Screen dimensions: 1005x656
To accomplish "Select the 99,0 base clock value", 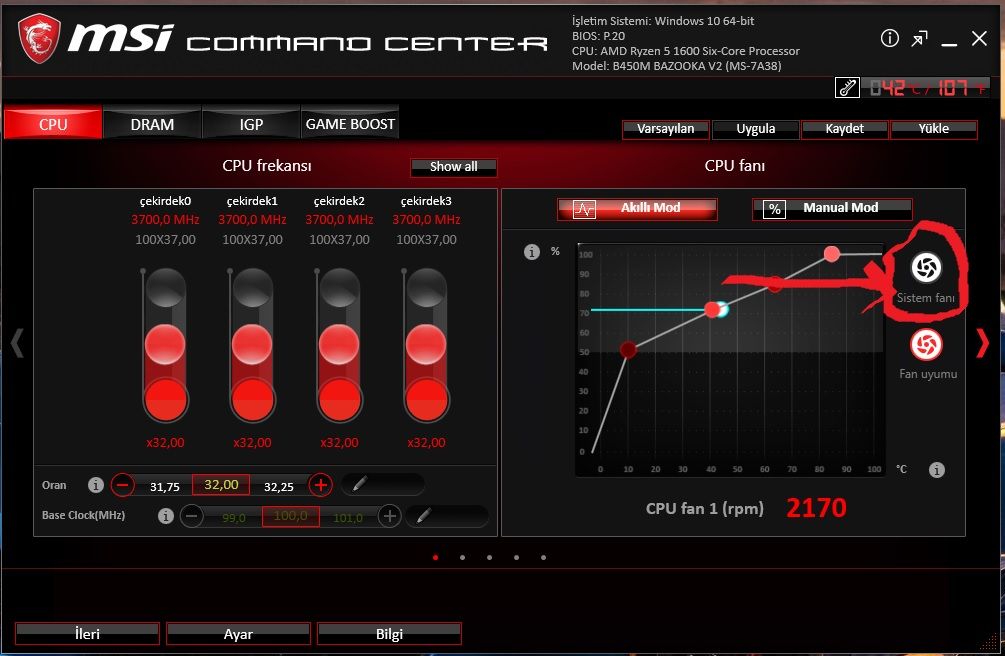I will click(233, 517).
